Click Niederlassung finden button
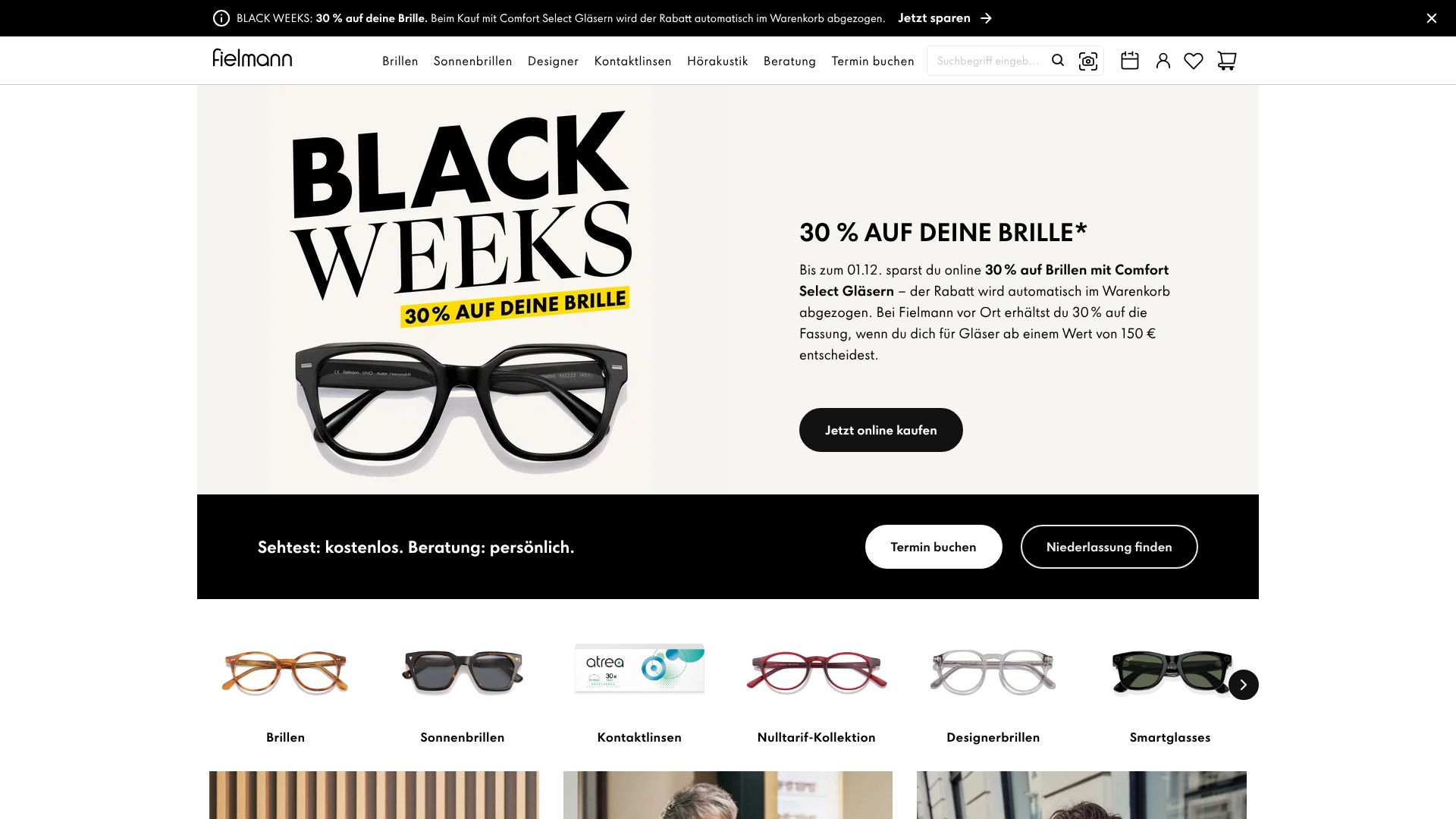This screenshot has width=1456, height=819. point(1109,547)
